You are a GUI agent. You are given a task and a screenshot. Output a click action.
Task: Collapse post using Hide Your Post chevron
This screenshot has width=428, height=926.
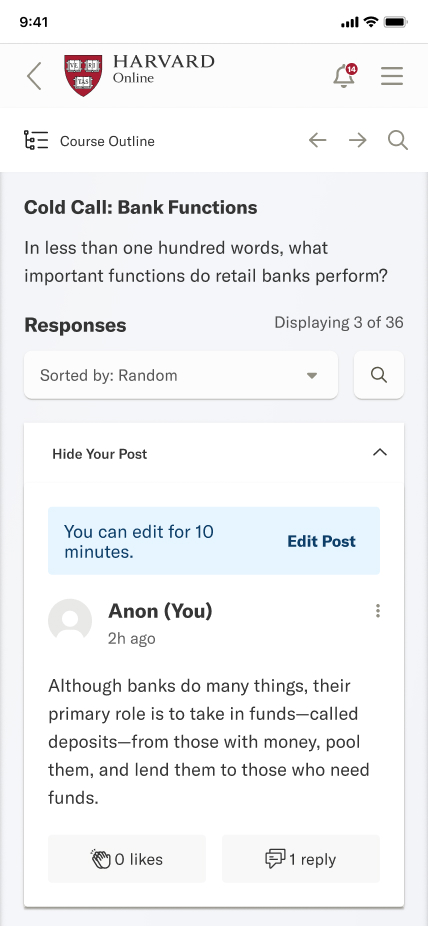pos(380,453)
